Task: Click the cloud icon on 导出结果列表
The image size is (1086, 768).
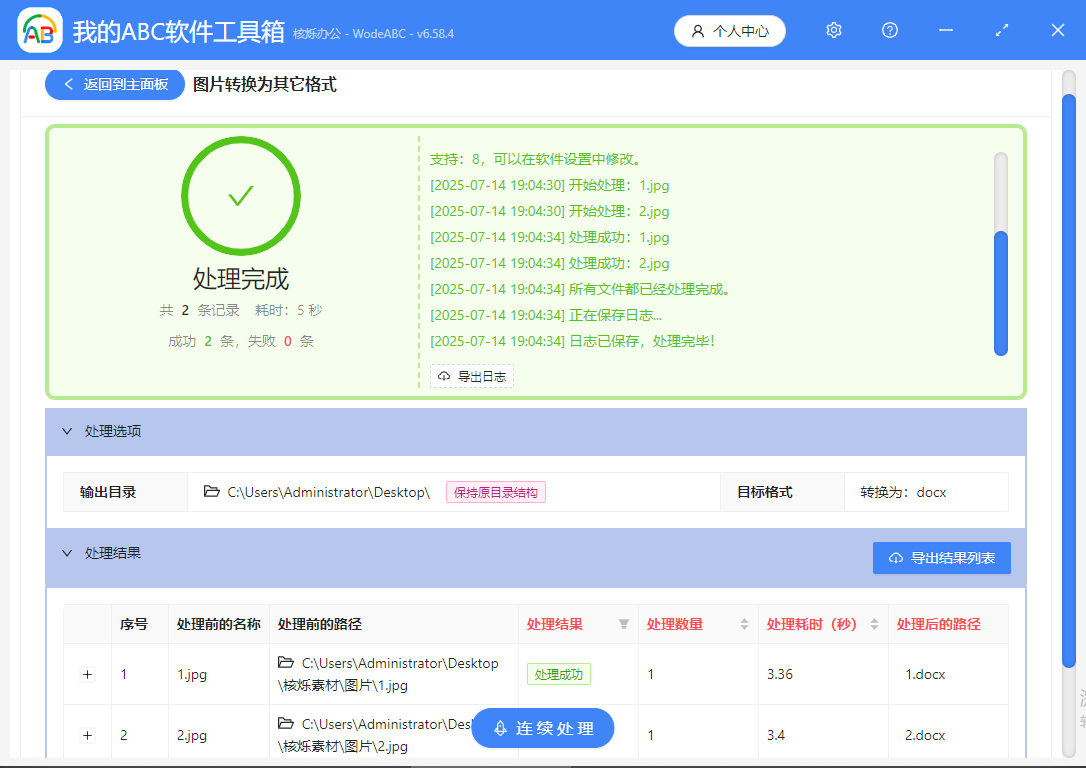Action: 896,558
